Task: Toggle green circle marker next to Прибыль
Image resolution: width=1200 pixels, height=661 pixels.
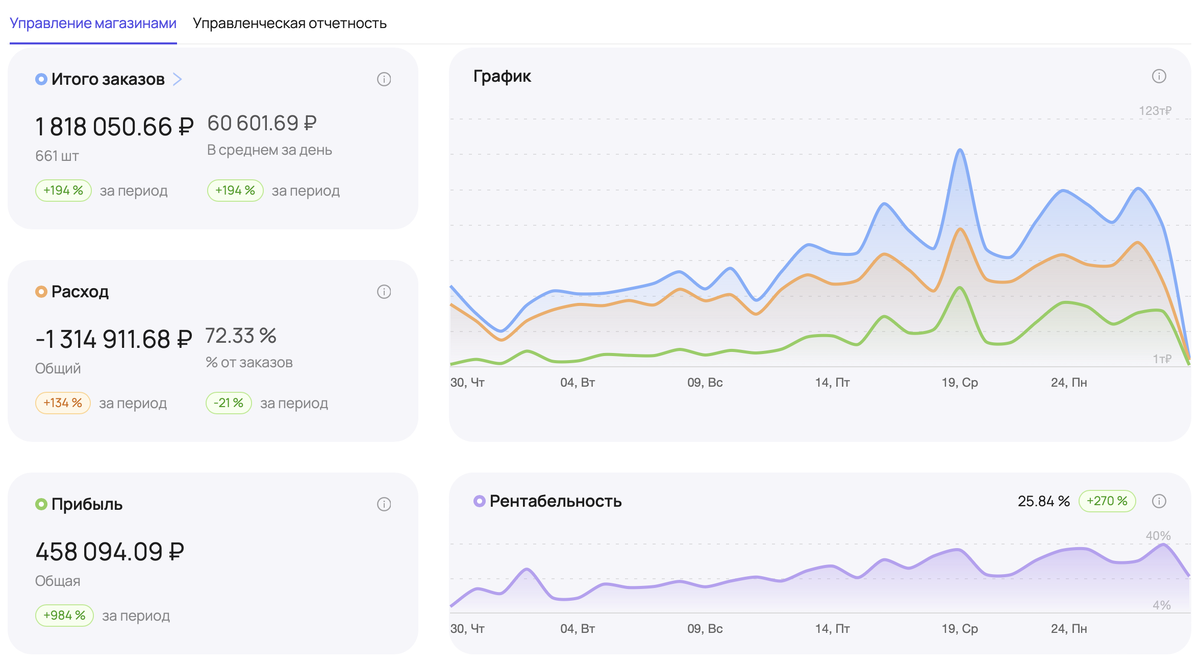Action: [41, 504]
